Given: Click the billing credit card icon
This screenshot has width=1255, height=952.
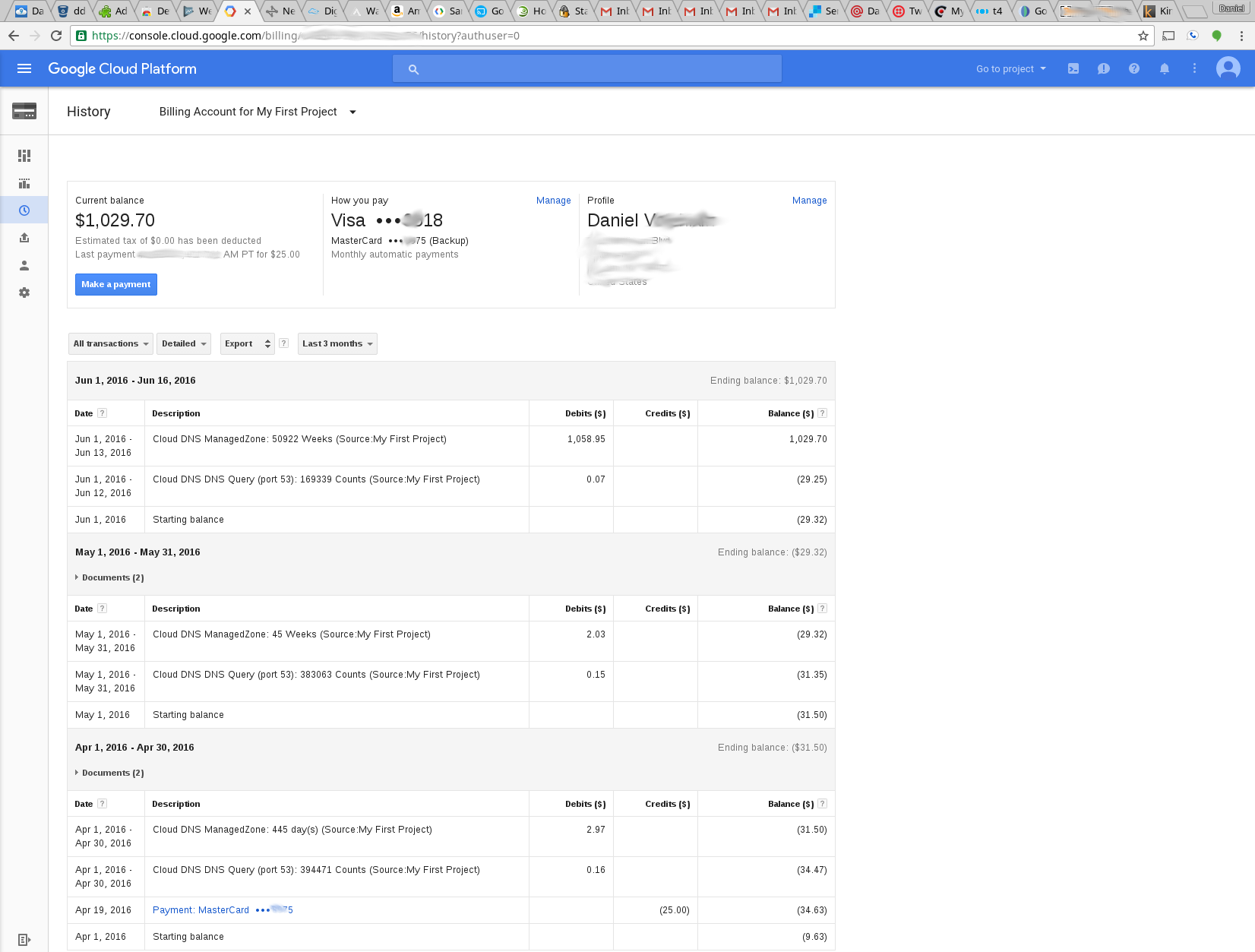Looking at the screenshot, I should point(24,111).
